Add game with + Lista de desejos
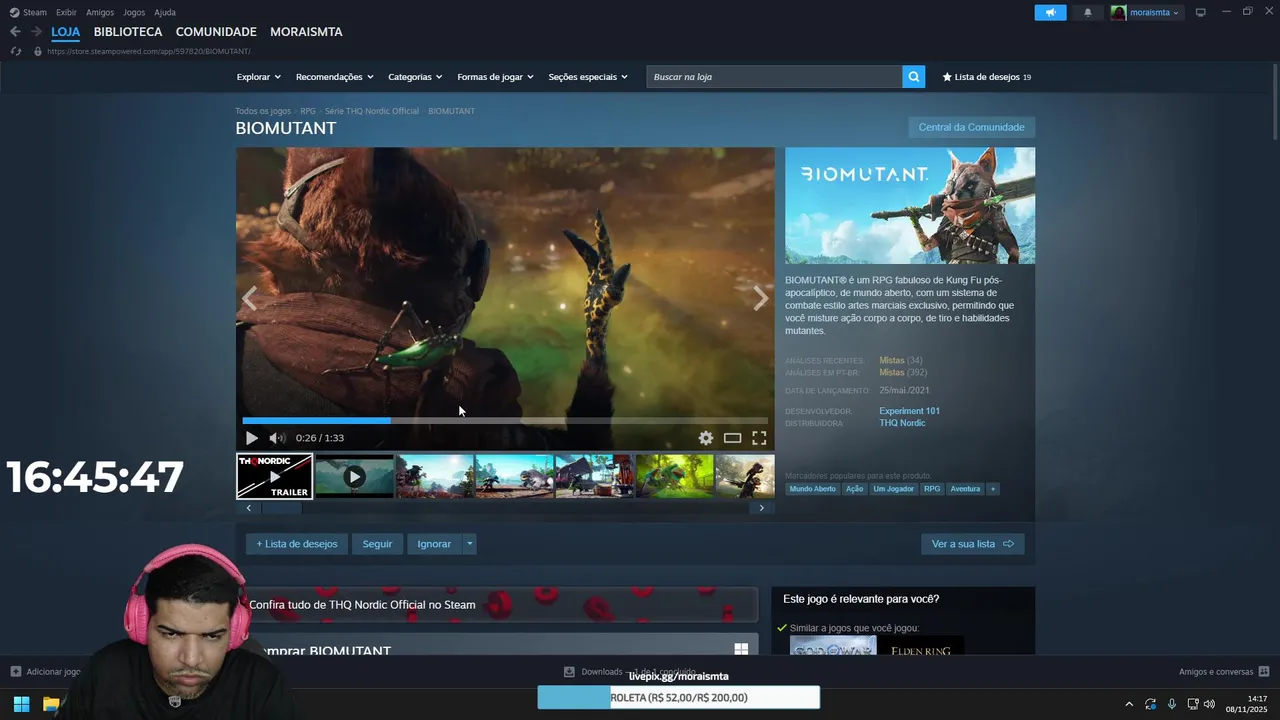The height and width of the screenshot is (720, 1280). point(297,544)
